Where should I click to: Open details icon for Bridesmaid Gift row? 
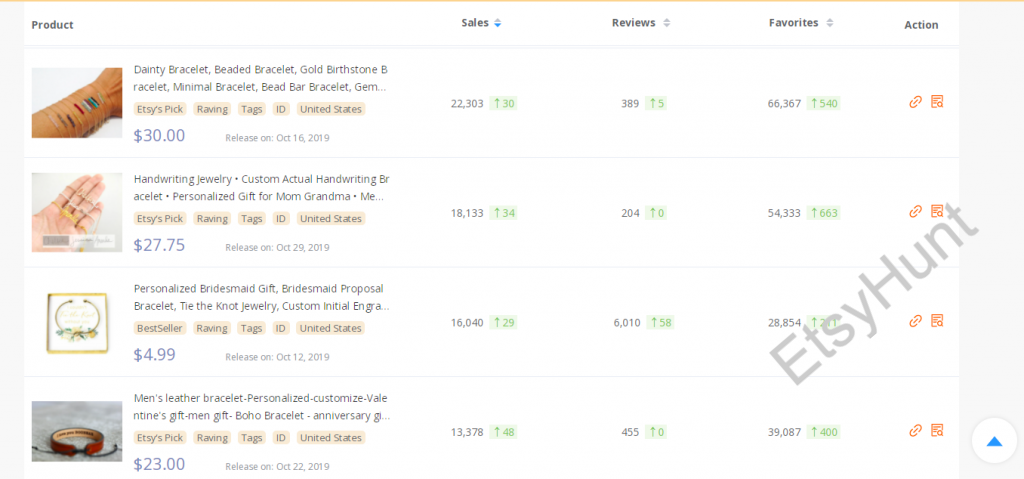coord(937,321)
